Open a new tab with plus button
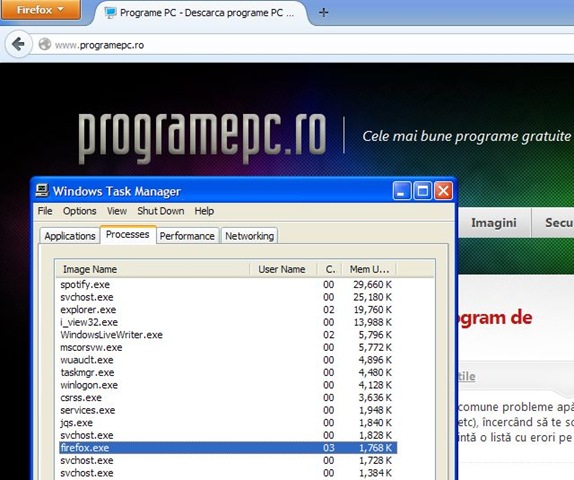Image resolution: width=574 pixels, height=480 pixels. coord(323,13)
